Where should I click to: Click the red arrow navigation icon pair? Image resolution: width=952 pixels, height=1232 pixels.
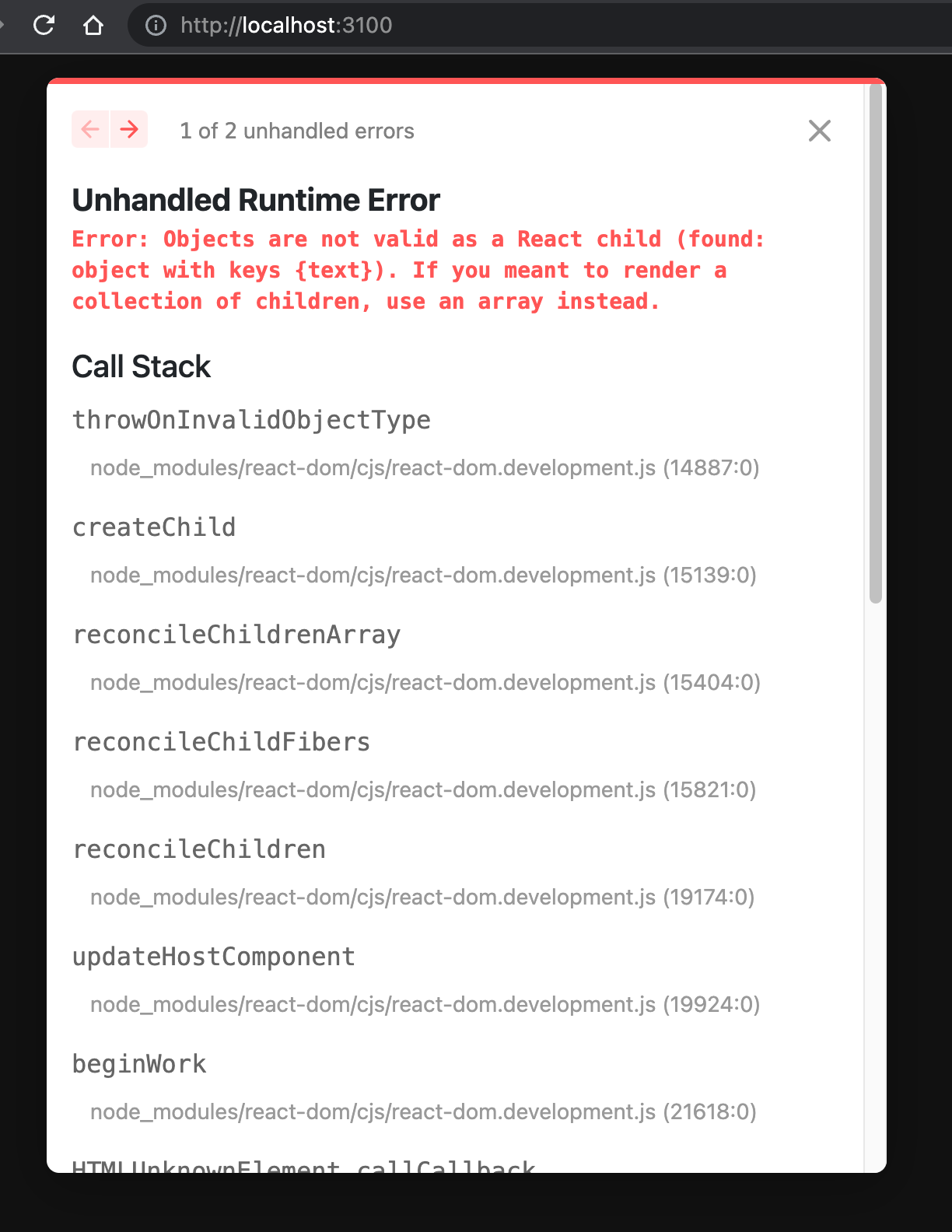(x=109, y=130)
